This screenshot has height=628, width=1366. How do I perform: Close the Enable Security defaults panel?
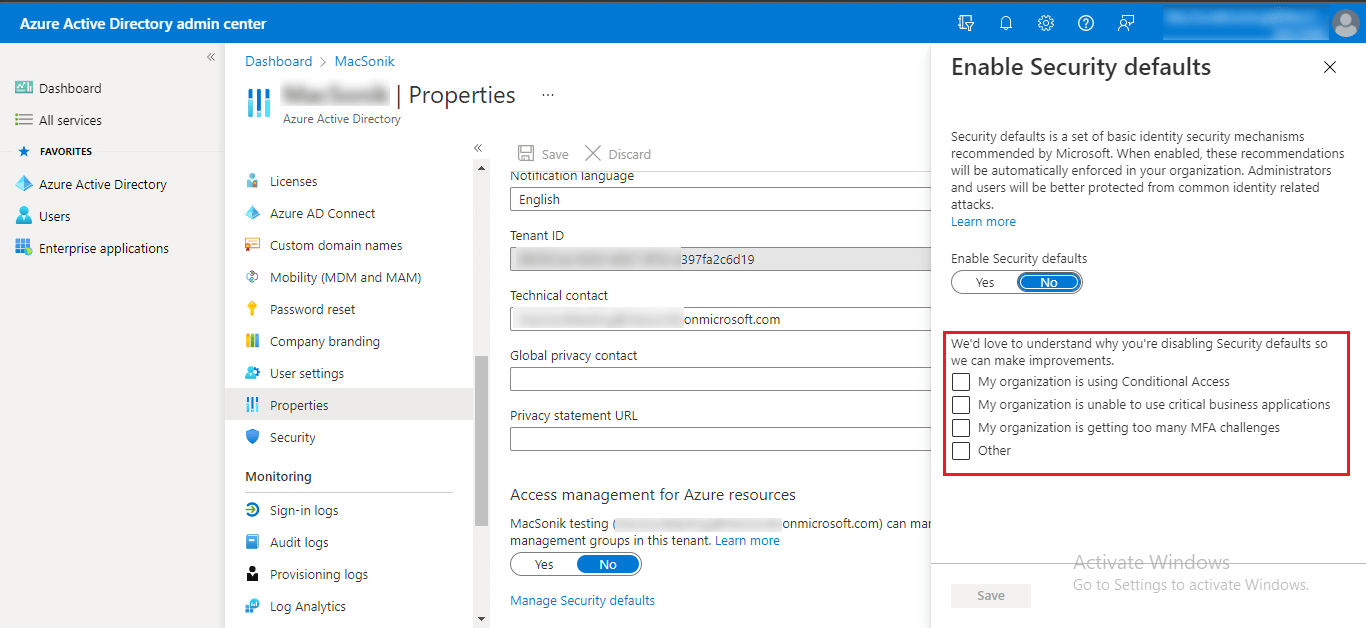point(1329,67)
